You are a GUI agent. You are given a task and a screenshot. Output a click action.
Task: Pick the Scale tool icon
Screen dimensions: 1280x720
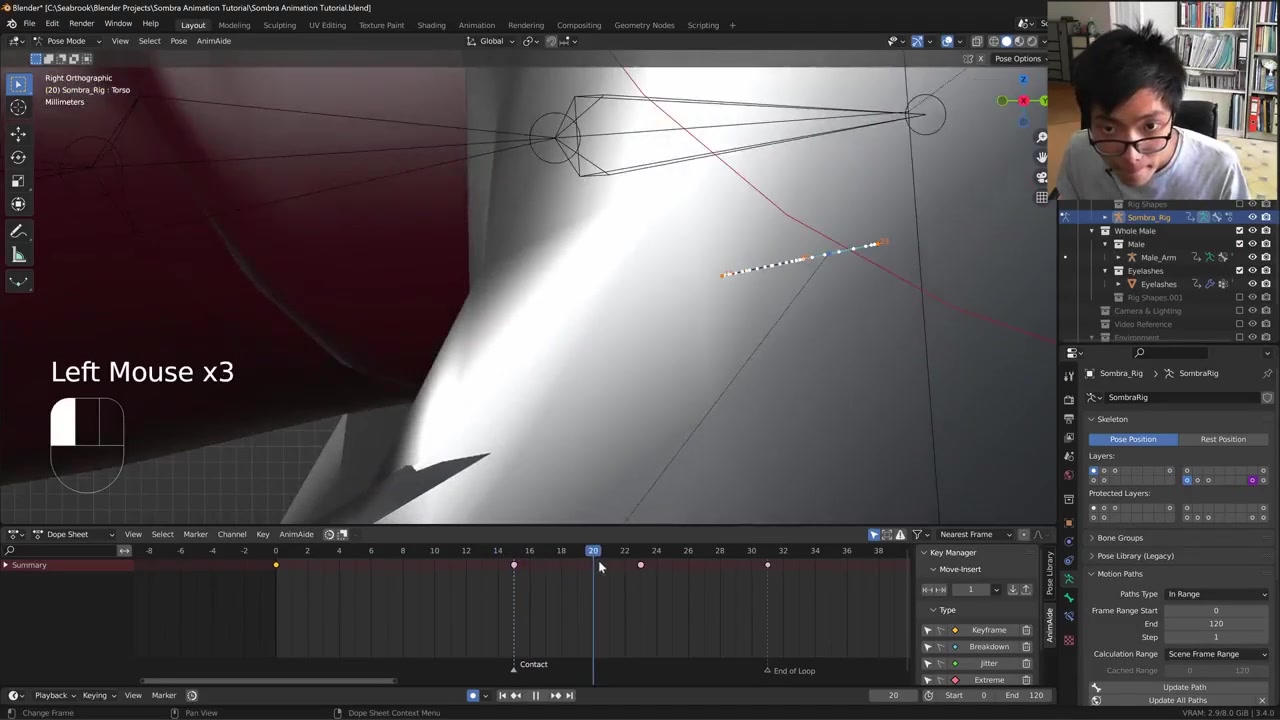point(18,181)
